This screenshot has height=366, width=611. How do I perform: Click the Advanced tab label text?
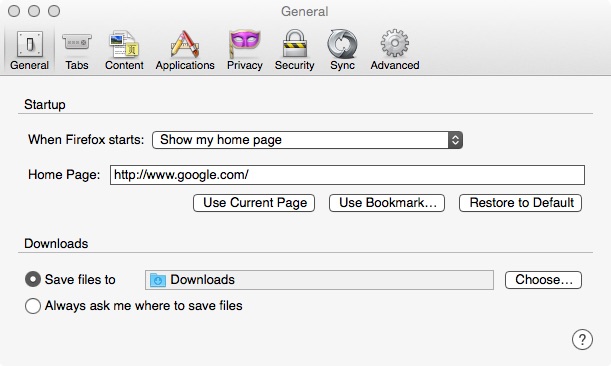click(395, 65)
